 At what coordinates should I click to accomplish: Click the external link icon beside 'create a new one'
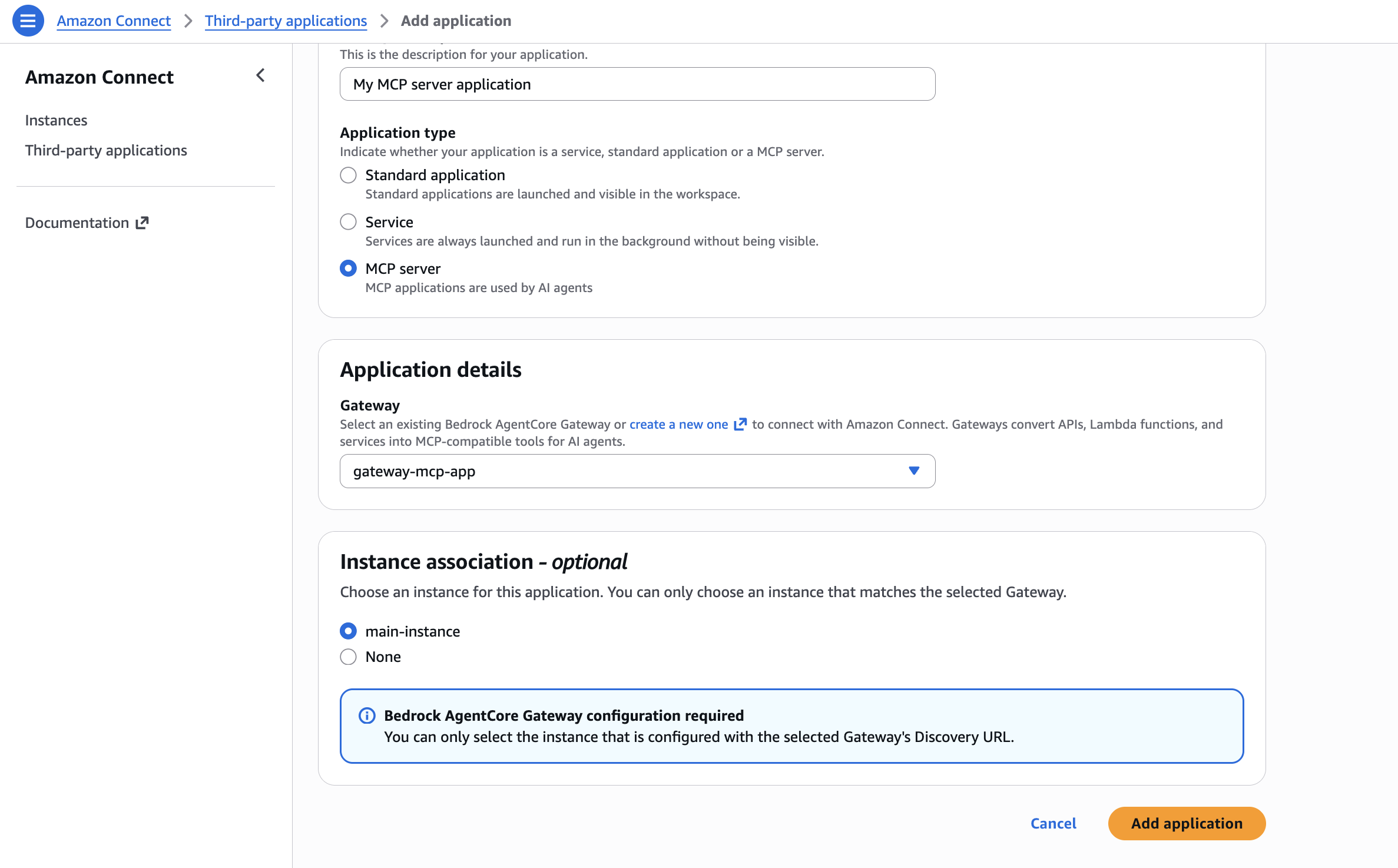[740, 423]
